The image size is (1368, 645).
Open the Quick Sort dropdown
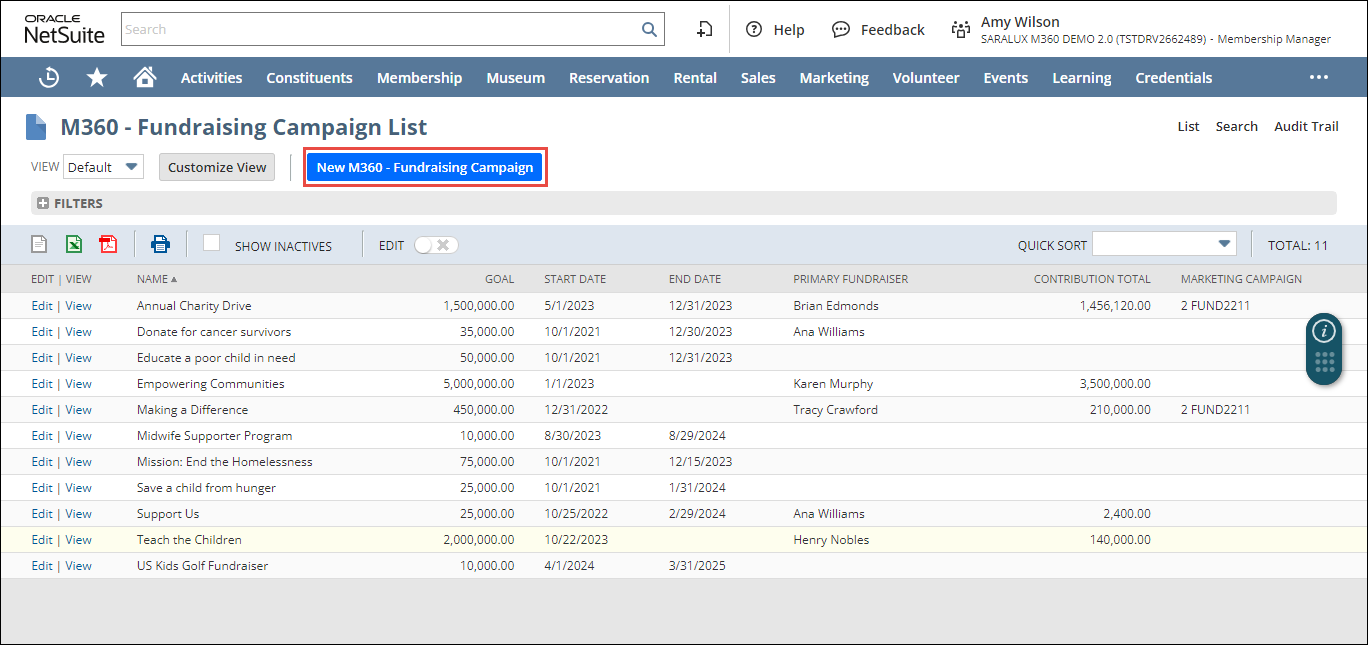(1164, 244)
